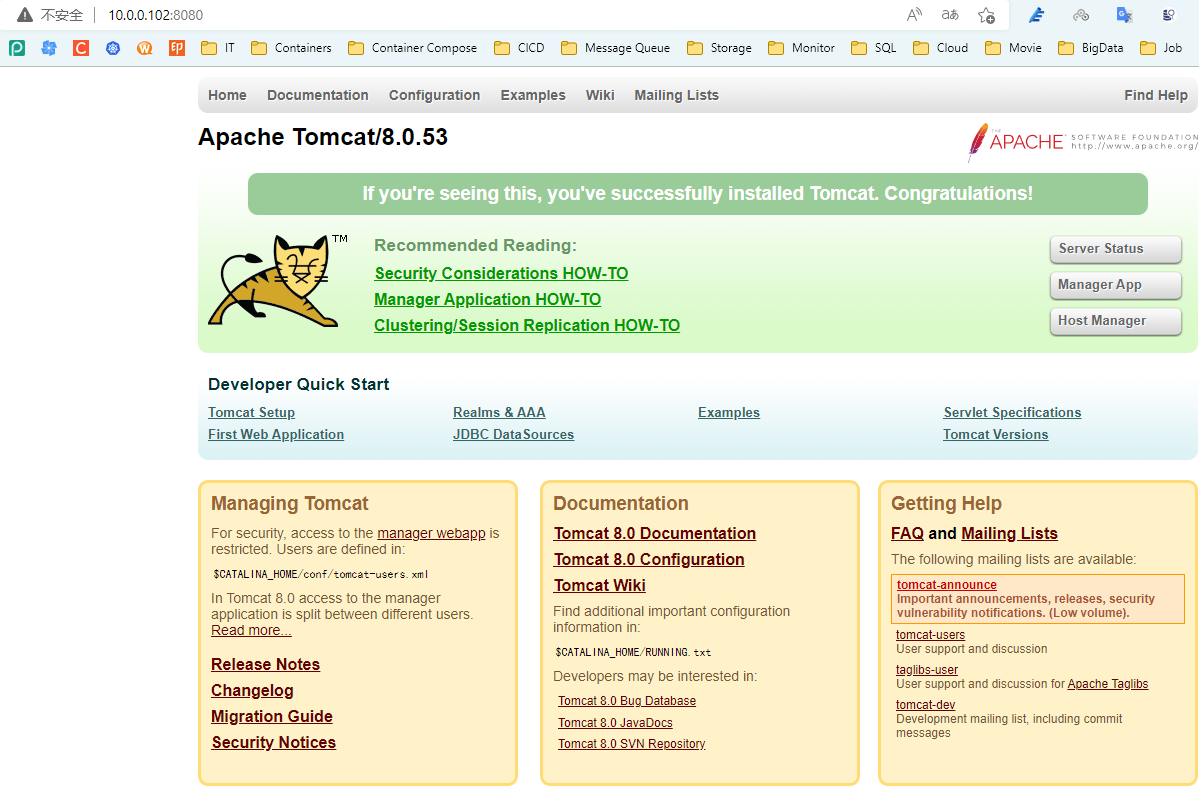Open the Cloud bookmarks folder
1199x793 pixels.
coord(941,48)
